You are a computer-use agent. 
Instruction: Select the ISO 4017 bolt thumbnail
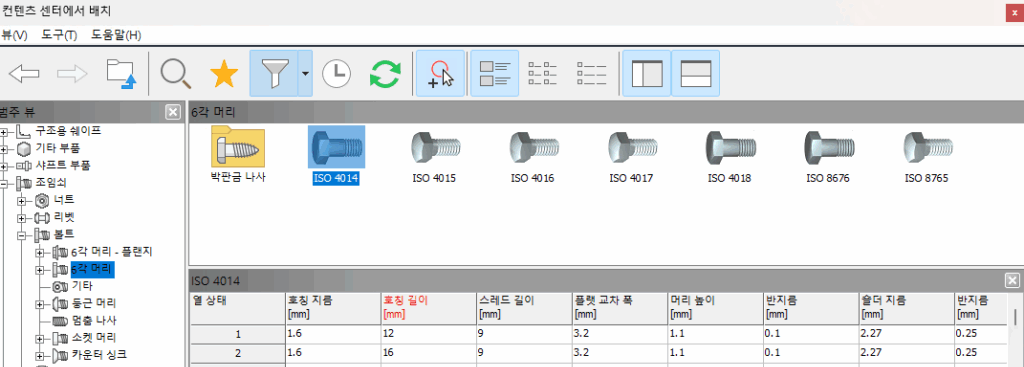pyautogui.click(x=632, y=155)
